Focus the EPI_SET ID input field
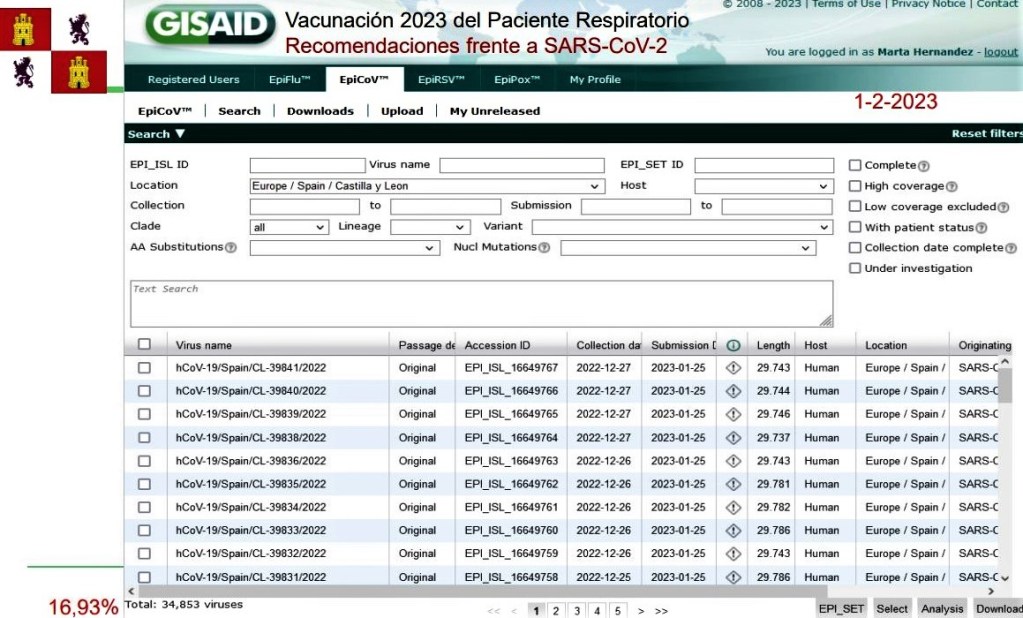Screen dimensions: 1023x618 coord(764,165)
